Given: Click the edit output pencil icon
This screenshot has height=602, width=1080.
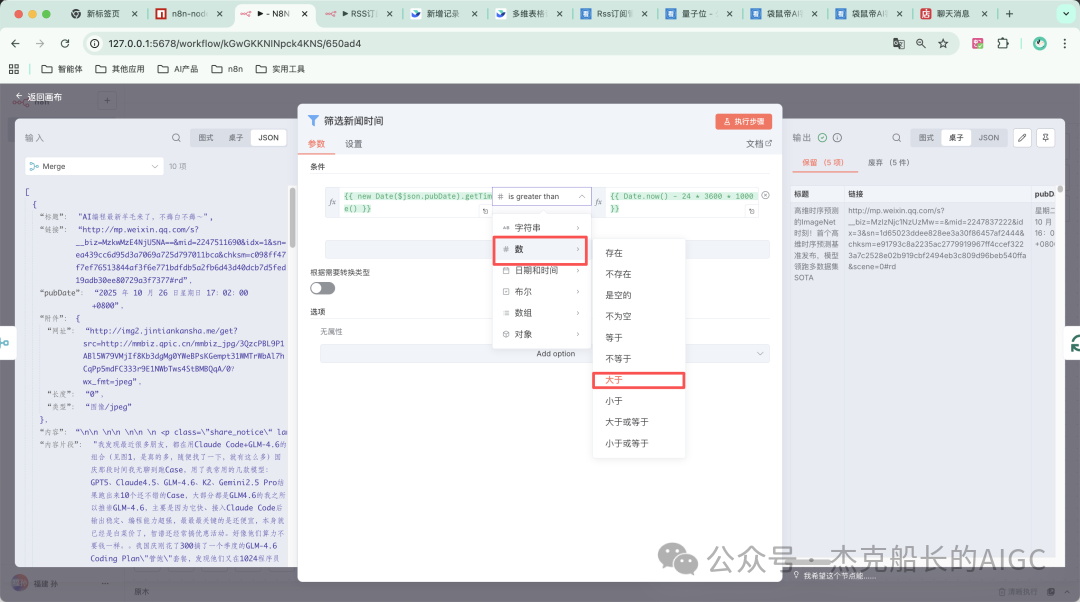Looking at the screenshot, I should point(1022,138).
